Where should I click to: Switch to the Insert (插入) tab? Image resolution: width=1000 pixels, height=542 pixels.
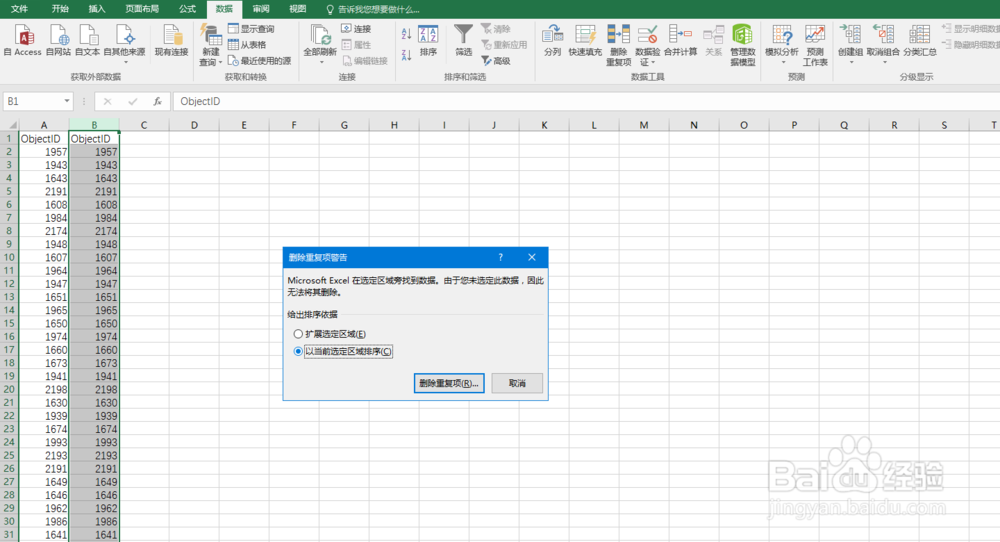[97, 9]
